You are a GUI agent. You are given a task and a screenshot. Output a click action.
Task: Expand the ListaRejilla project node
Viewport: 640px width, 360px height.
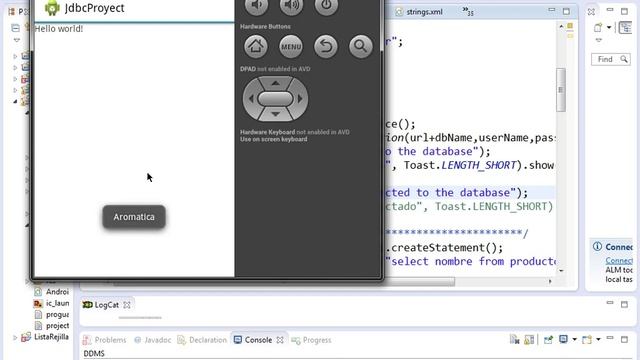click(16, 337)
